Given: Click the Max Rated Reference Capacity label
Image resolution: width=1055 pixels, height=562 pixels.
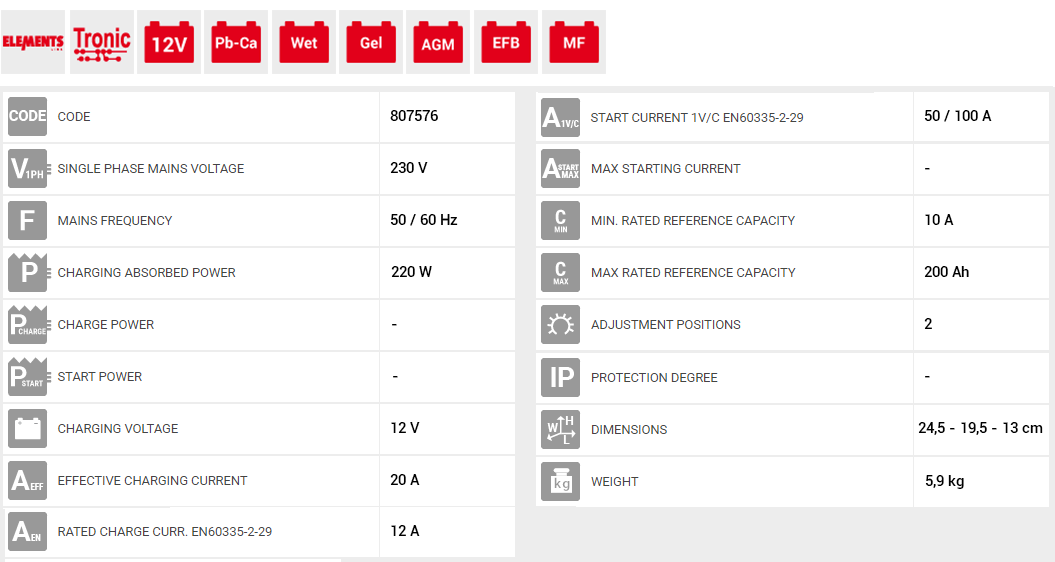Looking at the screenshot, I should point(693,272).
